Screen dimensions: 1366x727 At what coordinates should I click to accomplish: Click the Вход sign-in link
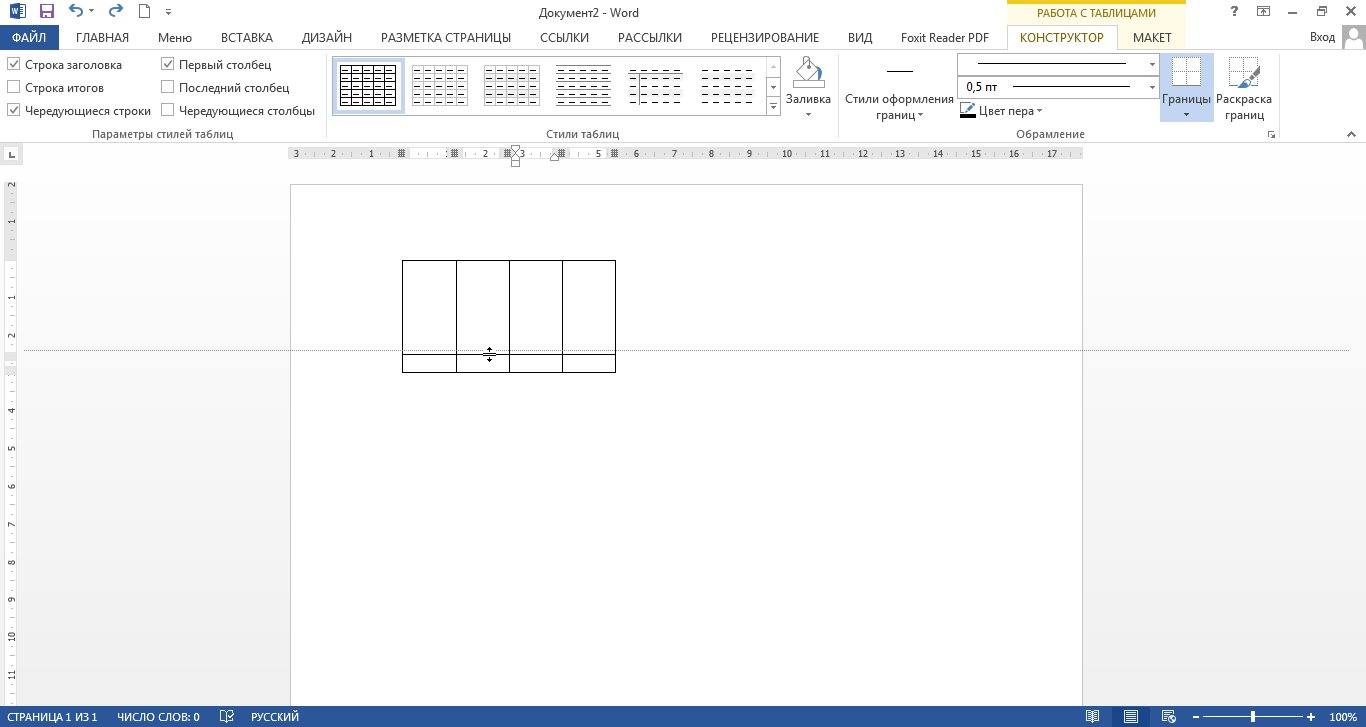(x=1322, y=37)
